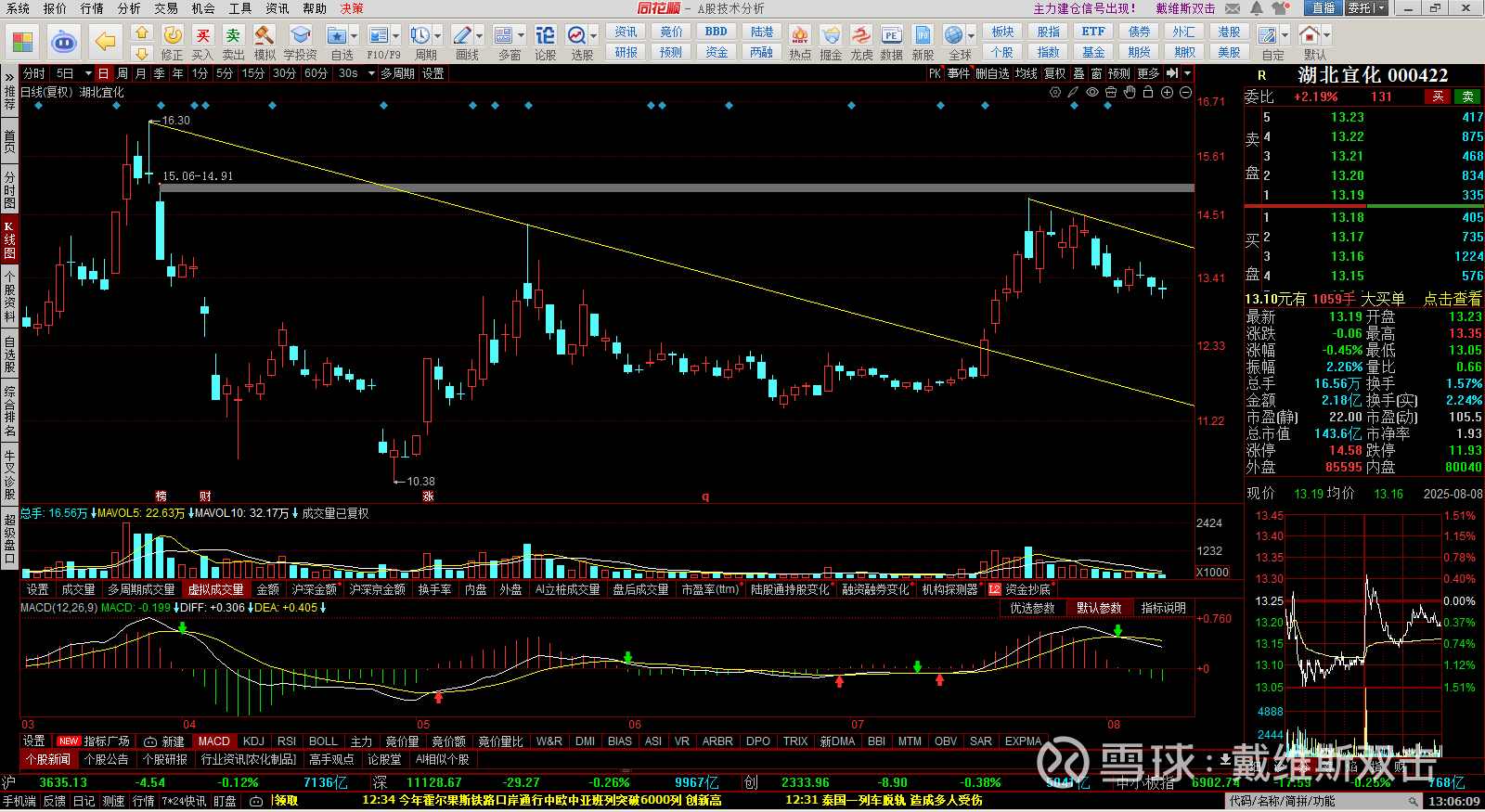Screen dimensions: 1485x812
Task: Switch chart to 月 monthly period
Action: tap(140, 73)
